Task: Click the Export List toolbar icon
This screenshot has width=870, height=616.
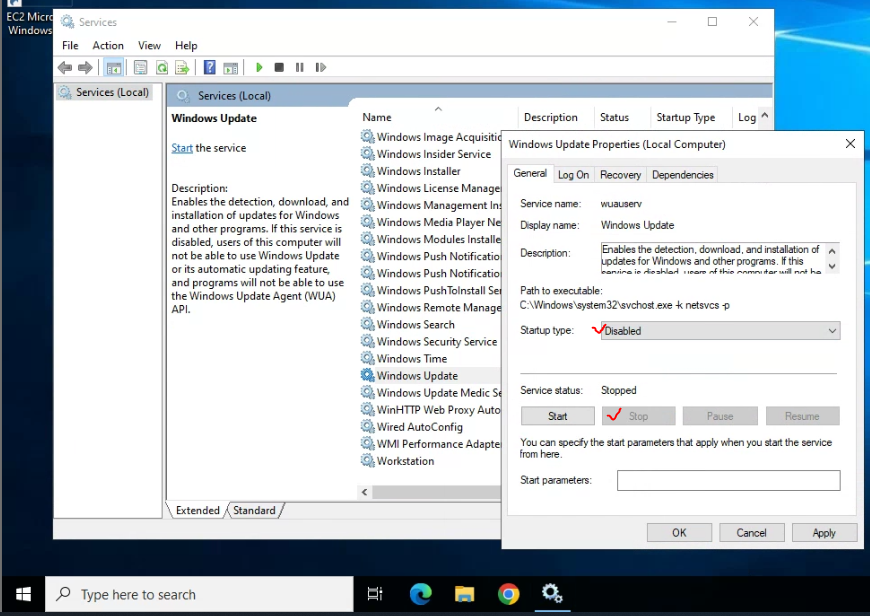Action: (182, 68)
